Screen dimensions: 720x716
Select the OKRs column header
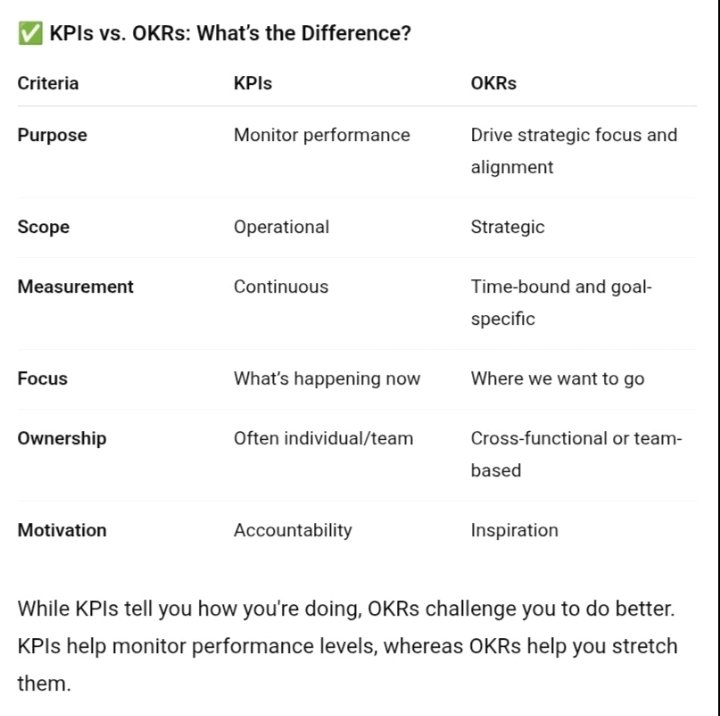coord(494,83)
